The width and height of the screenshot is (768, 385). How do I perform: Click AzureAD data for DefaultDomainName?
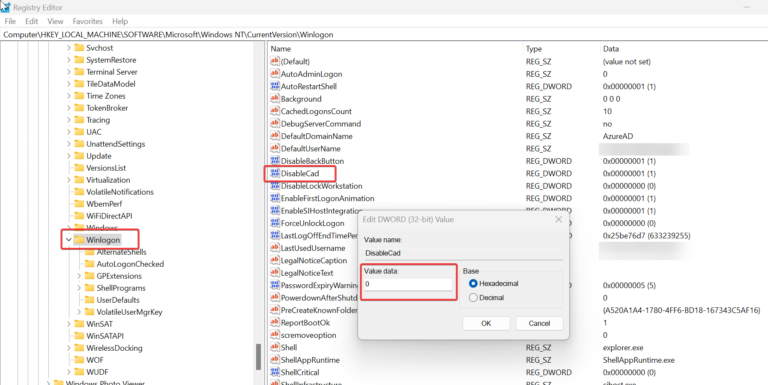[618, 136]
